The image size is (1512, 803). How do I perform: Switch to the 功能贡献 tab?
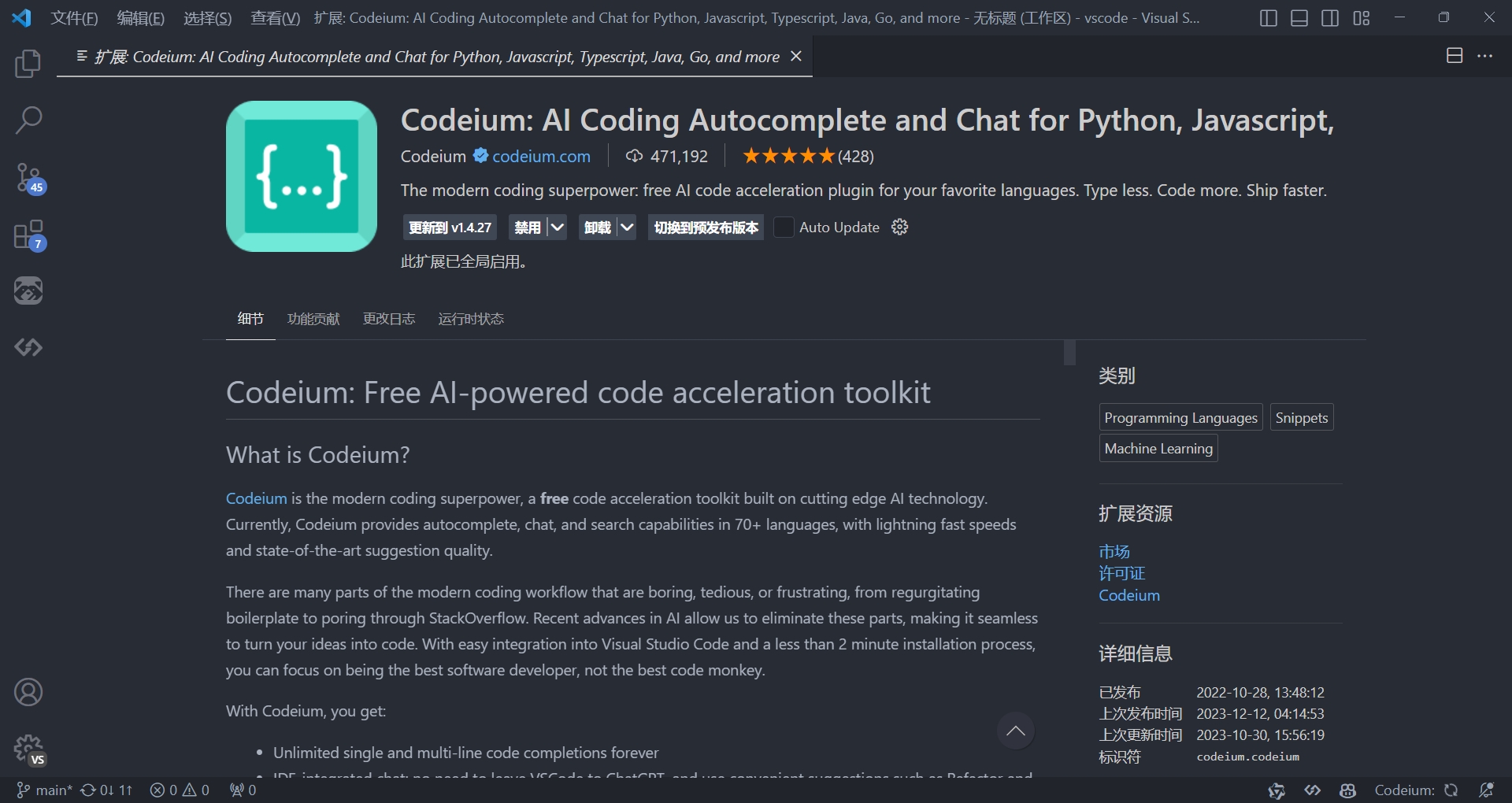pos(313,319)
